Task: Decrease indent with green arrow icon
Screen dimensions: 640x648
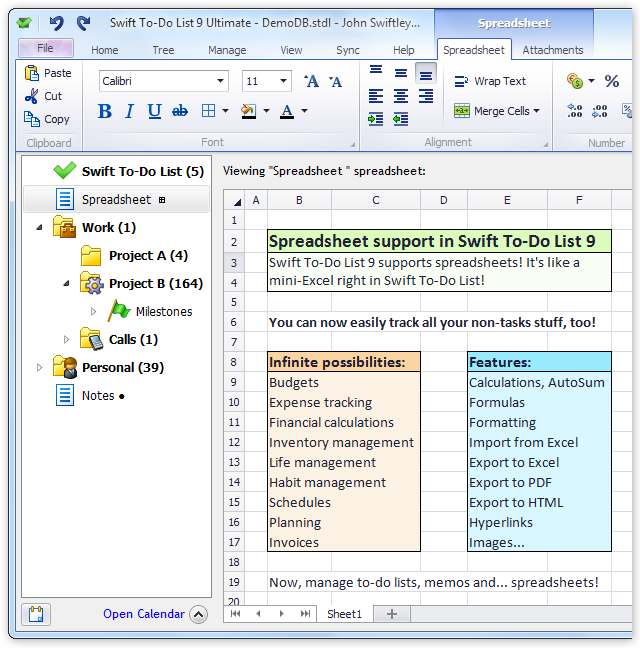Action: pyautogui.click(x=400, y=119)
